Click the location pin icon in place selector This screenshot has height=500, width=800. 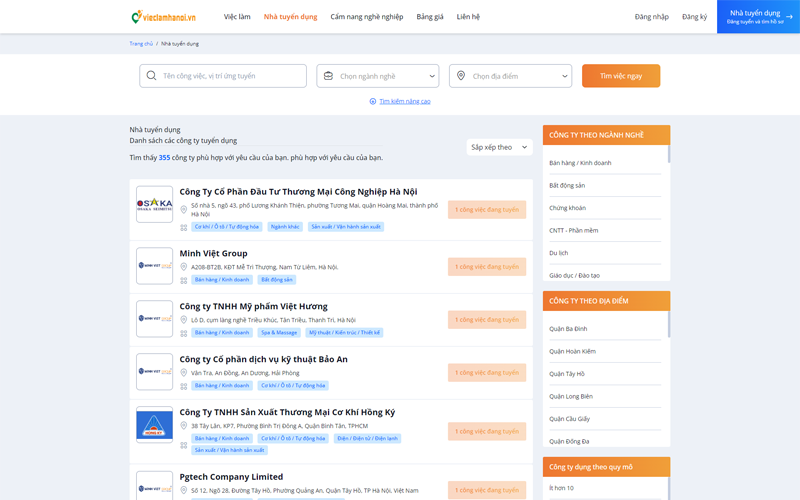[x=460, y=76]
